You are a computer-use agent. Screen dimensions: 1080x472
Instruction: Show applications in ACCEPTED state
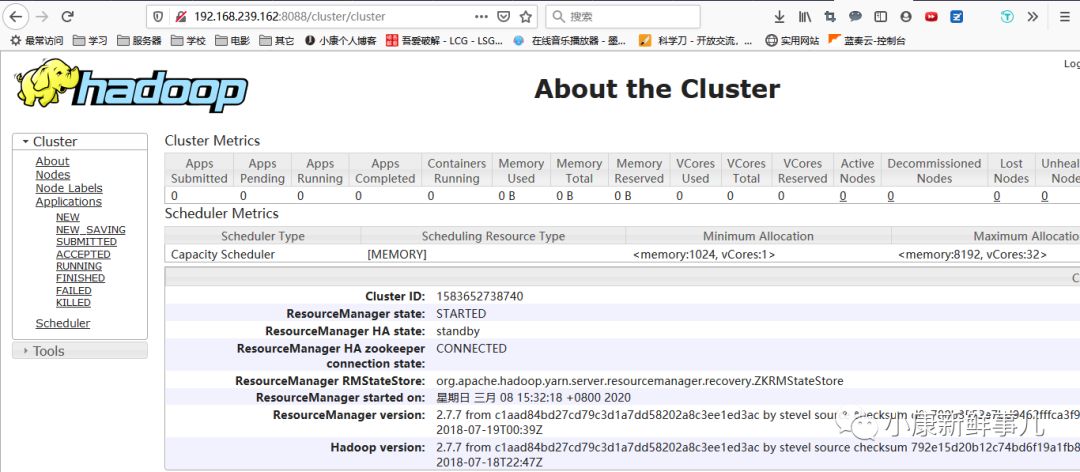tap(83, 254)
